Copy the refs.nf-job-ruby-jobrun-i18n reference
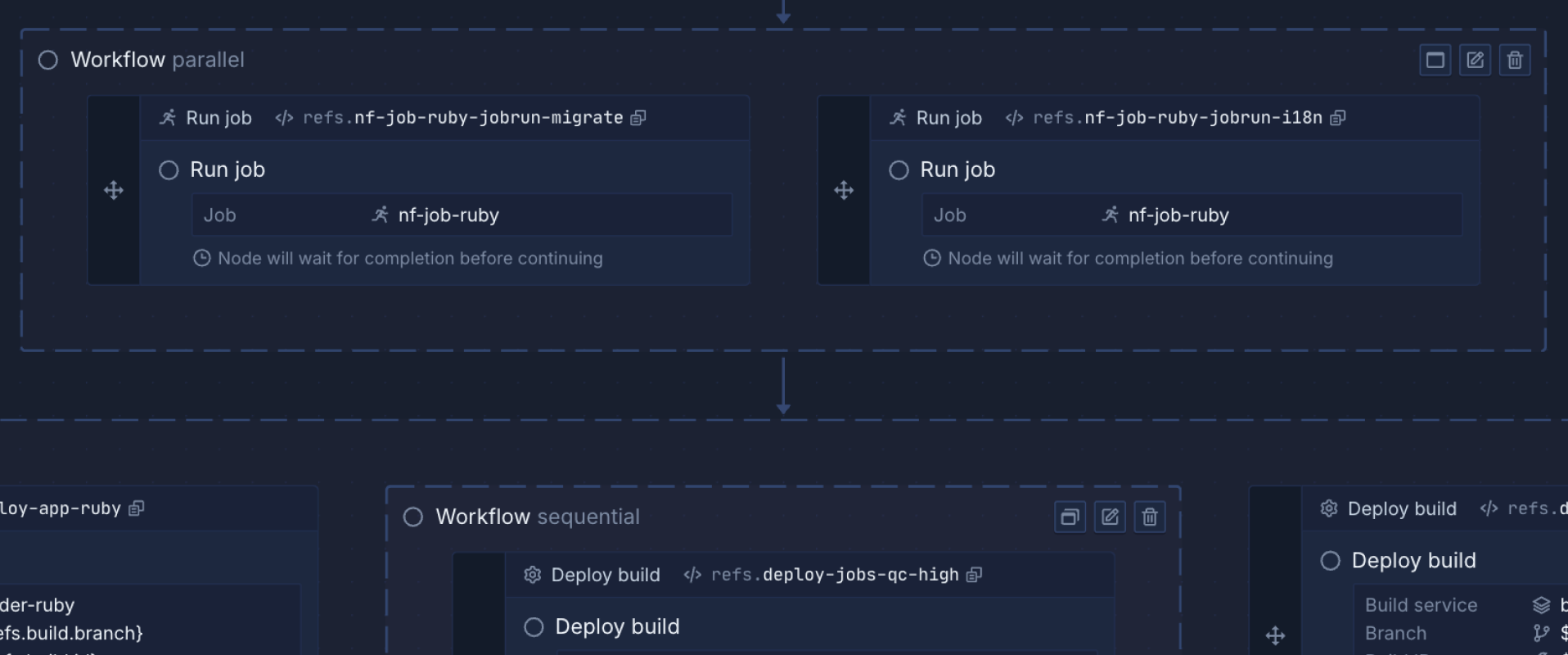1568x655 pixels. click(1337, 118)
